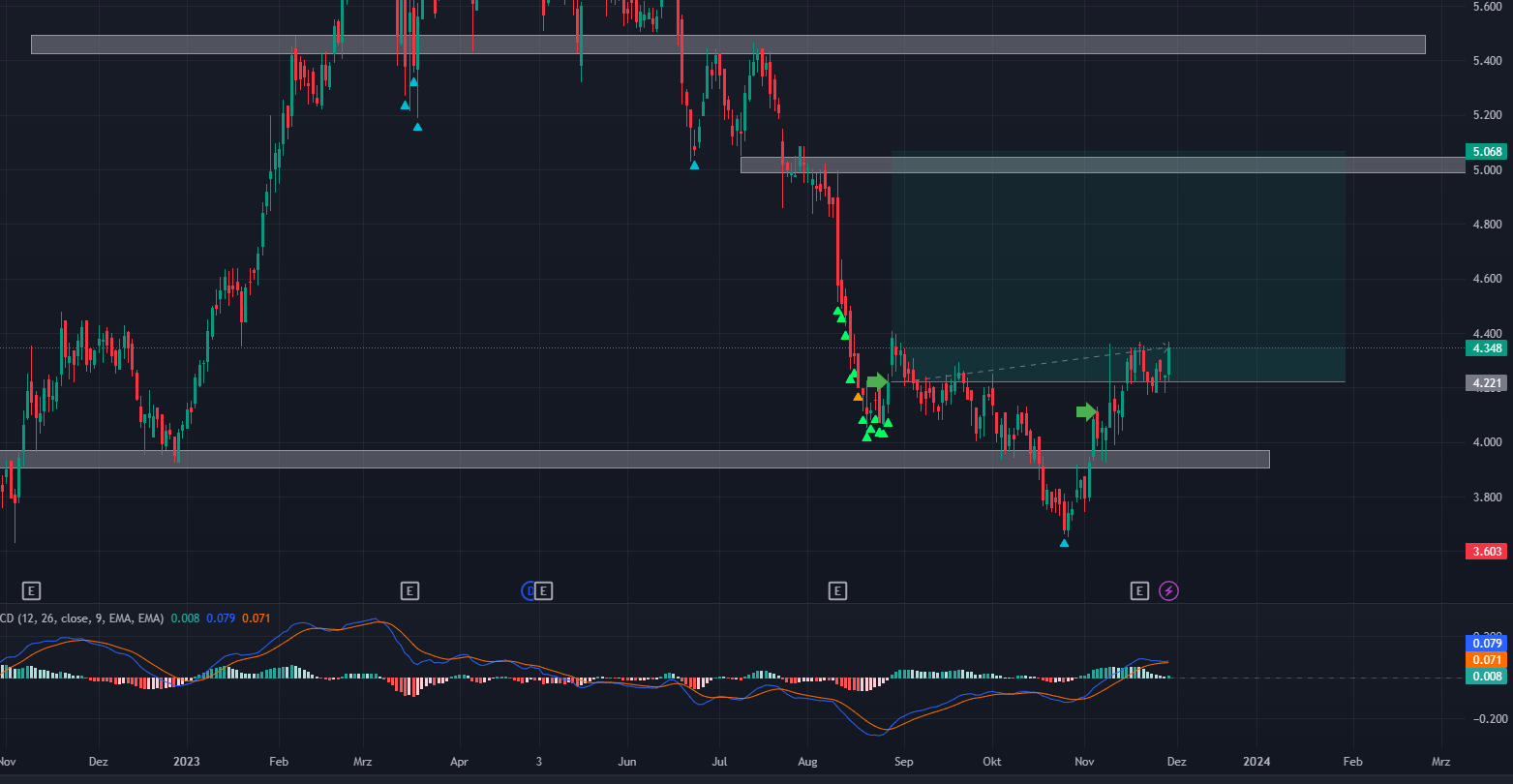Open the earnings E marker in mid-March

click(409, 590)
